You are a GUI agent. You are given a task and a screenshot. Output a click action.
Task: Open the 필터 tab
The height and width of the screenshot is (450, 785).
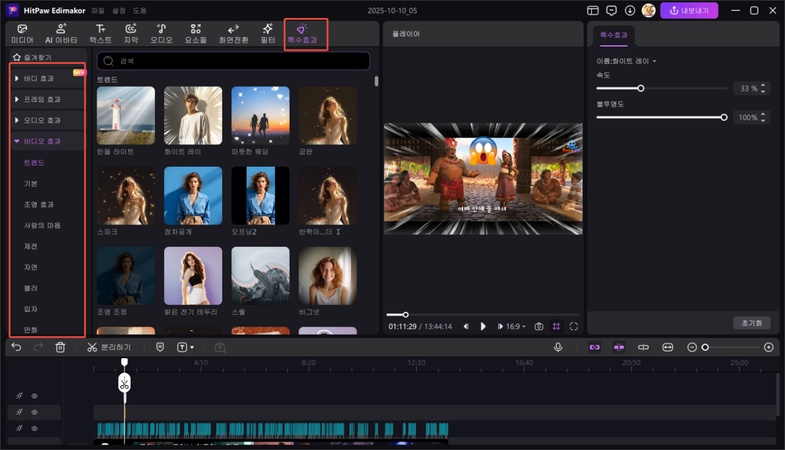click(267, 33)
